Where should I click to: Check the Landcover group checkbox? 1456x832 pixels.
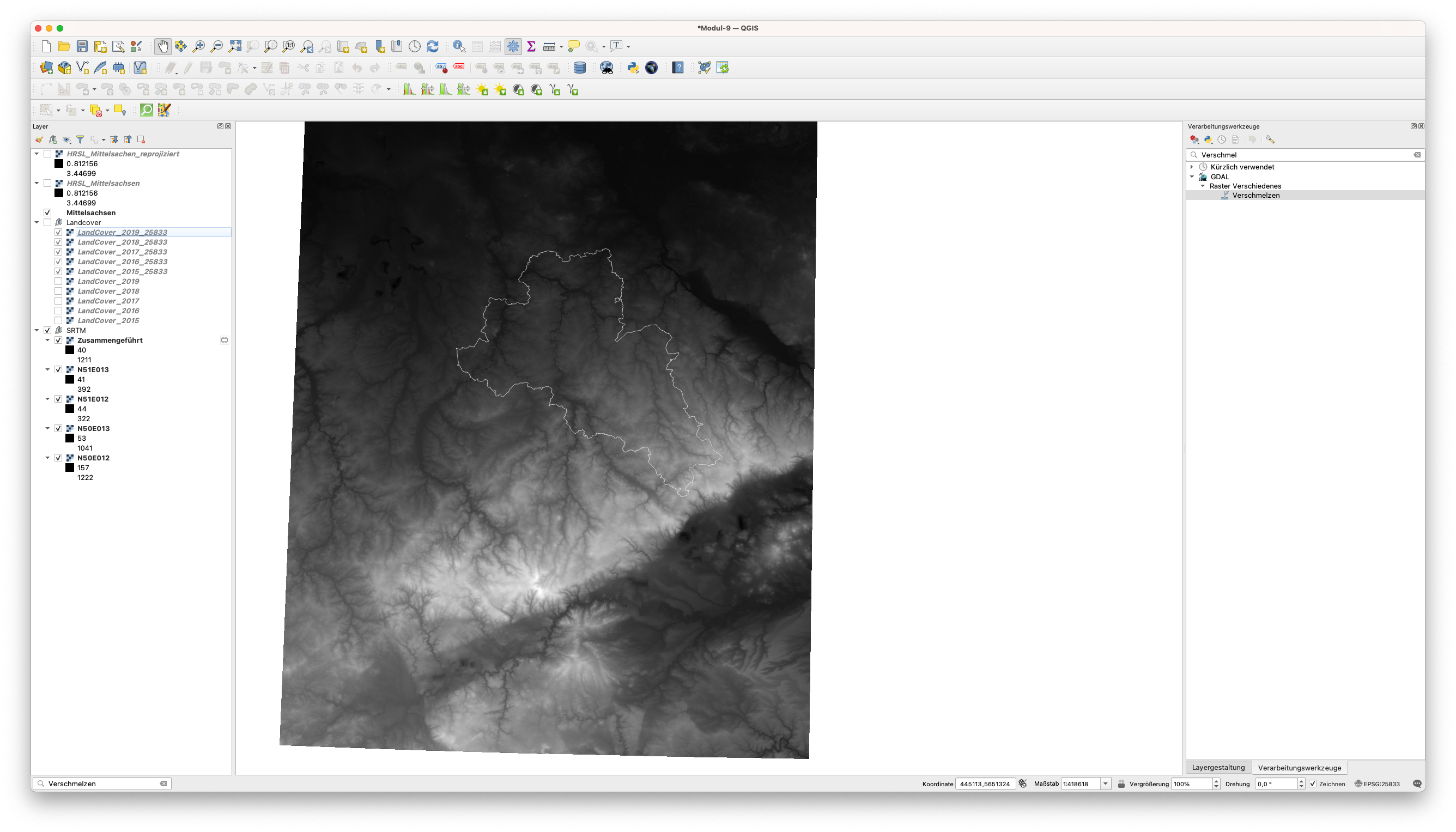click(47, 222)
